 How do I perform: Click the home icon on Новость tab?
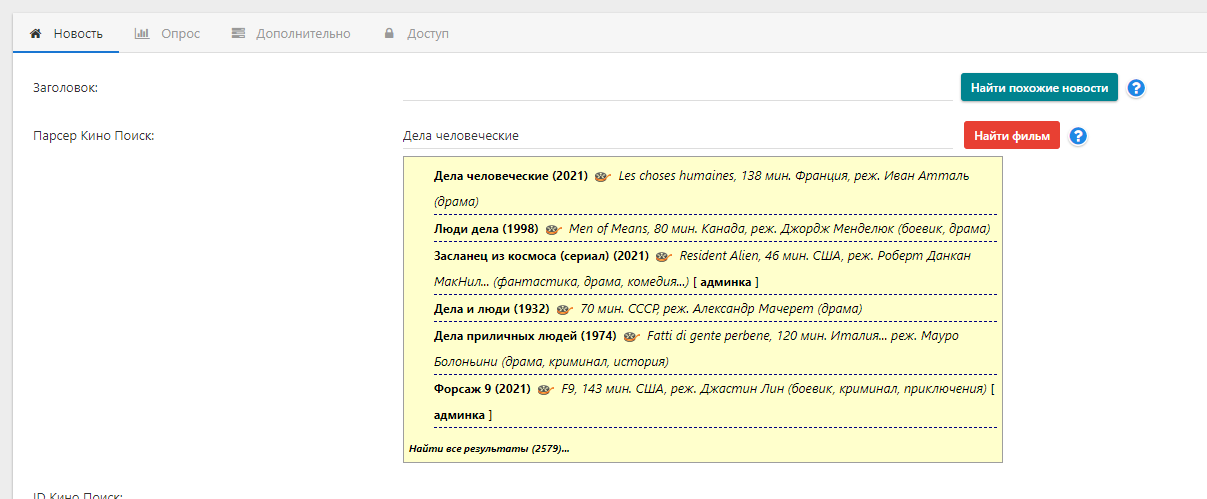pyautogui.click(x=36, y=34)
